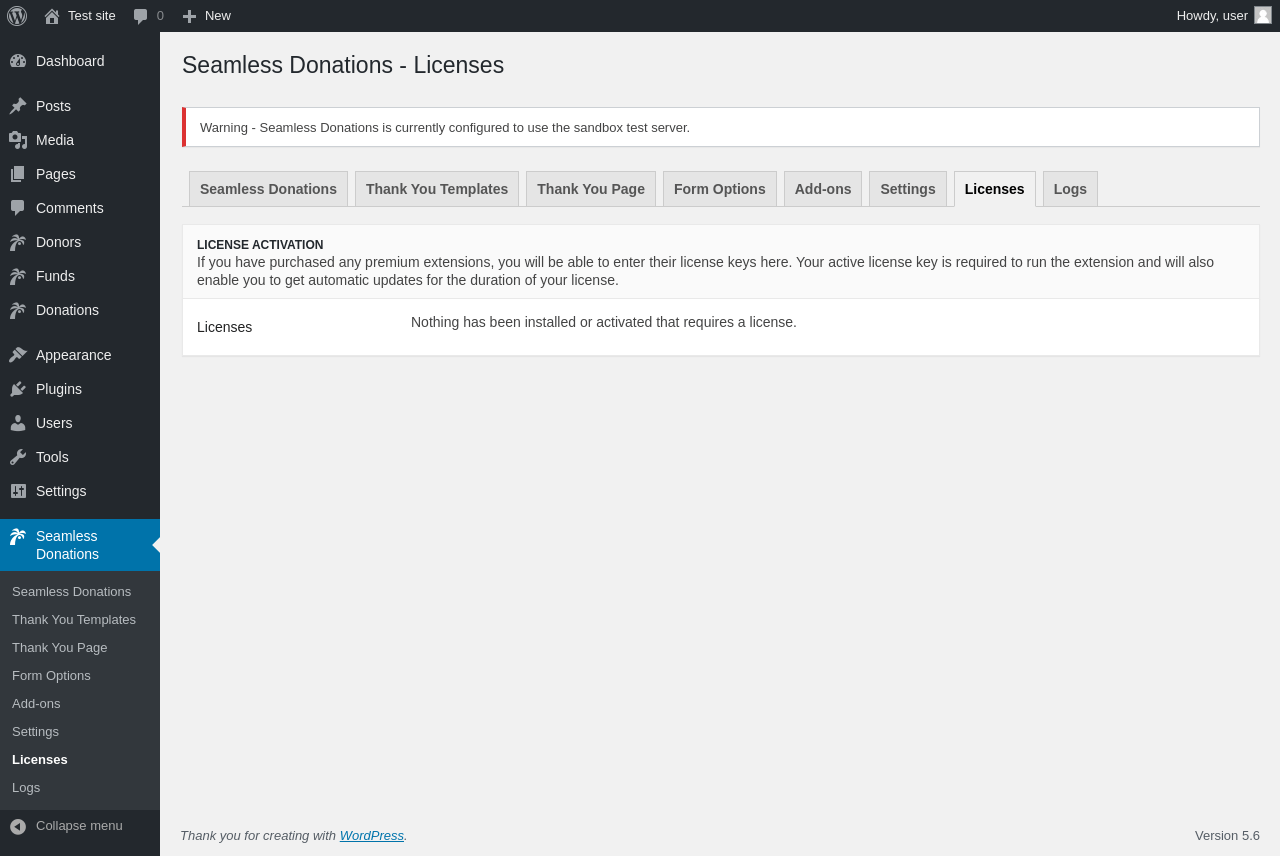This screenshot has width=1280, height=856.
Task: Click the user avatar icon
Action: point(1263,15)
